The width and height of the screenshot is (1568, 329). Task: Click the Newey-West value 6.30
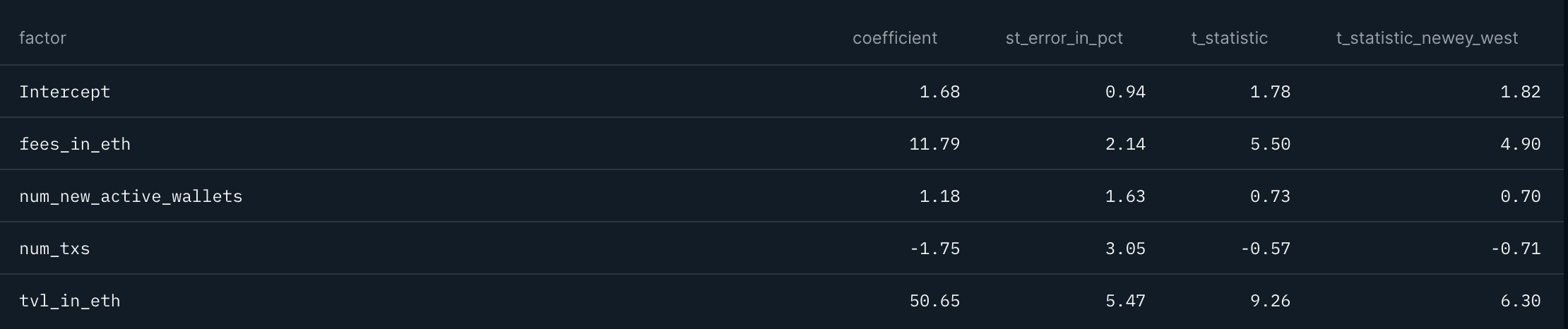click(1520, 301)
